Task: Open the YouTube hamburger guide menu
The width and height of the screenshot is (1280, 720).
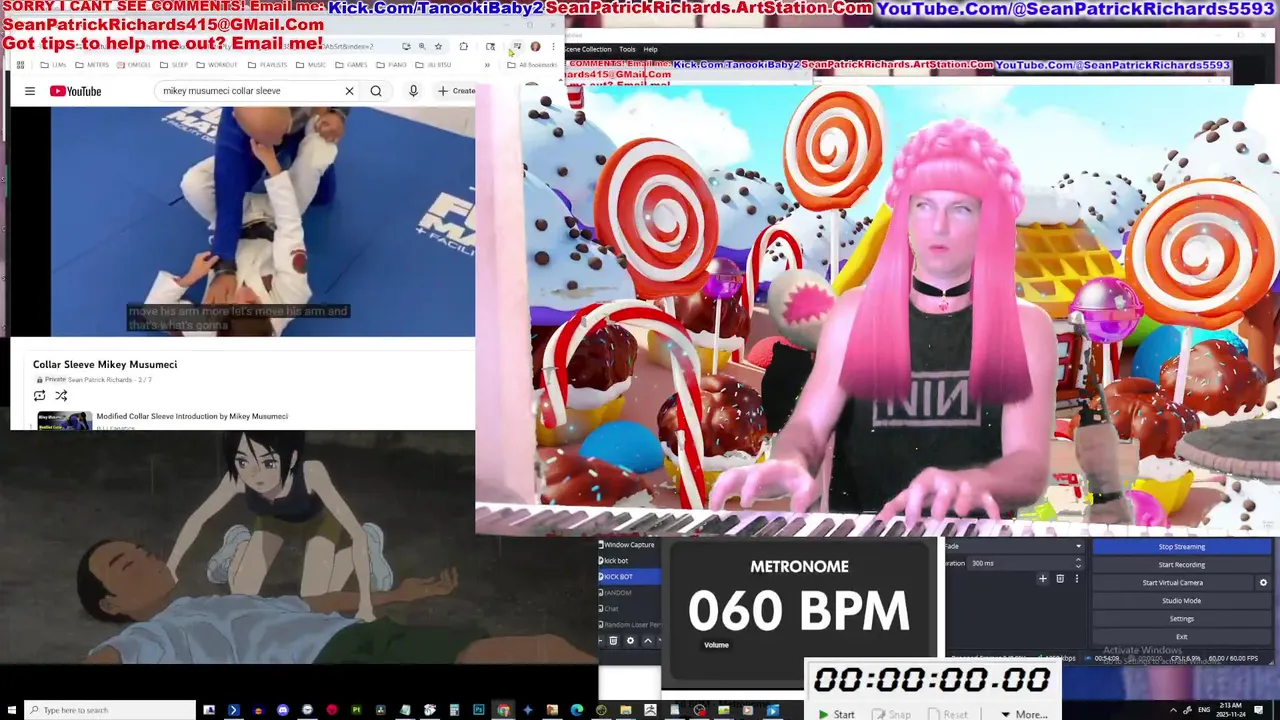Action: (x=30, y=91)
